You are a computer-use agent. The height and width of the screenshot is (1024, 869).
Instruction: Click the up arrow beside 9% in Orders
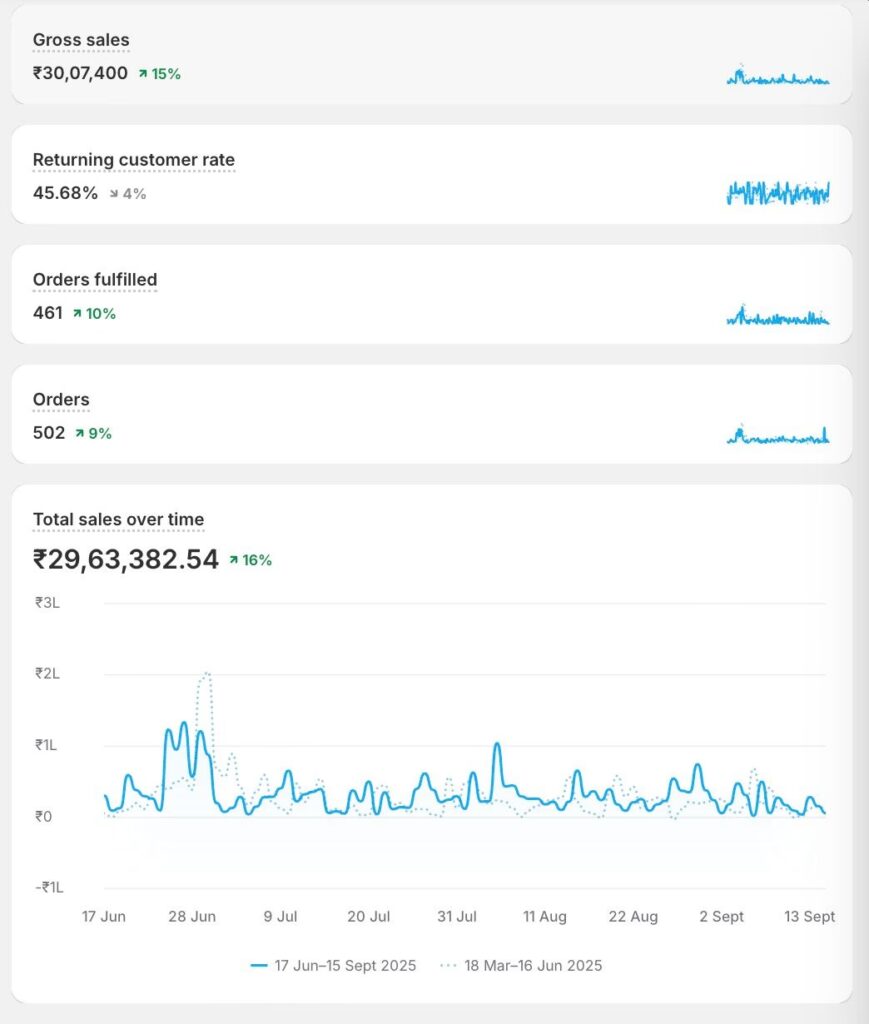tap(81, 433)
